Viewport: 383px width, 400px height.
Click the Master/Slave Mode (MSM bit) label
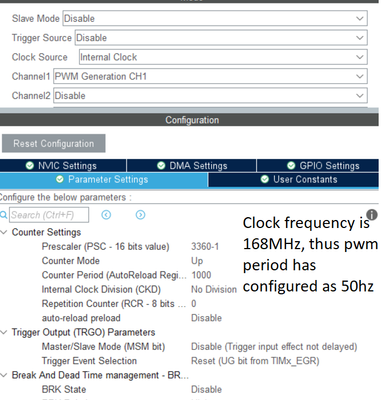point(103,347)
